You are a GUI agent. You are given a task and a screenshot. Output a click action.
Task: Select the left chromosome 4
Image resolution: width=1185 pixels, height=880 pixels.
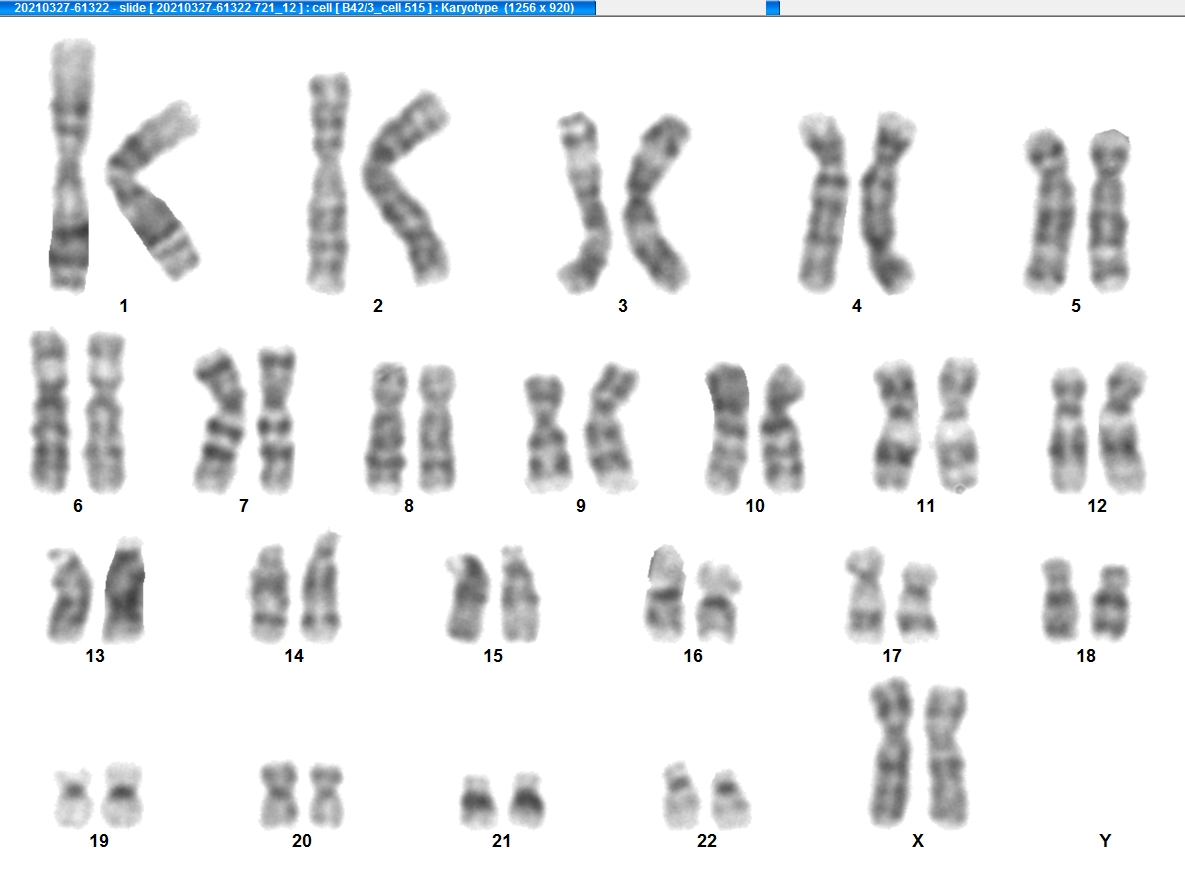tap(824, 203)
